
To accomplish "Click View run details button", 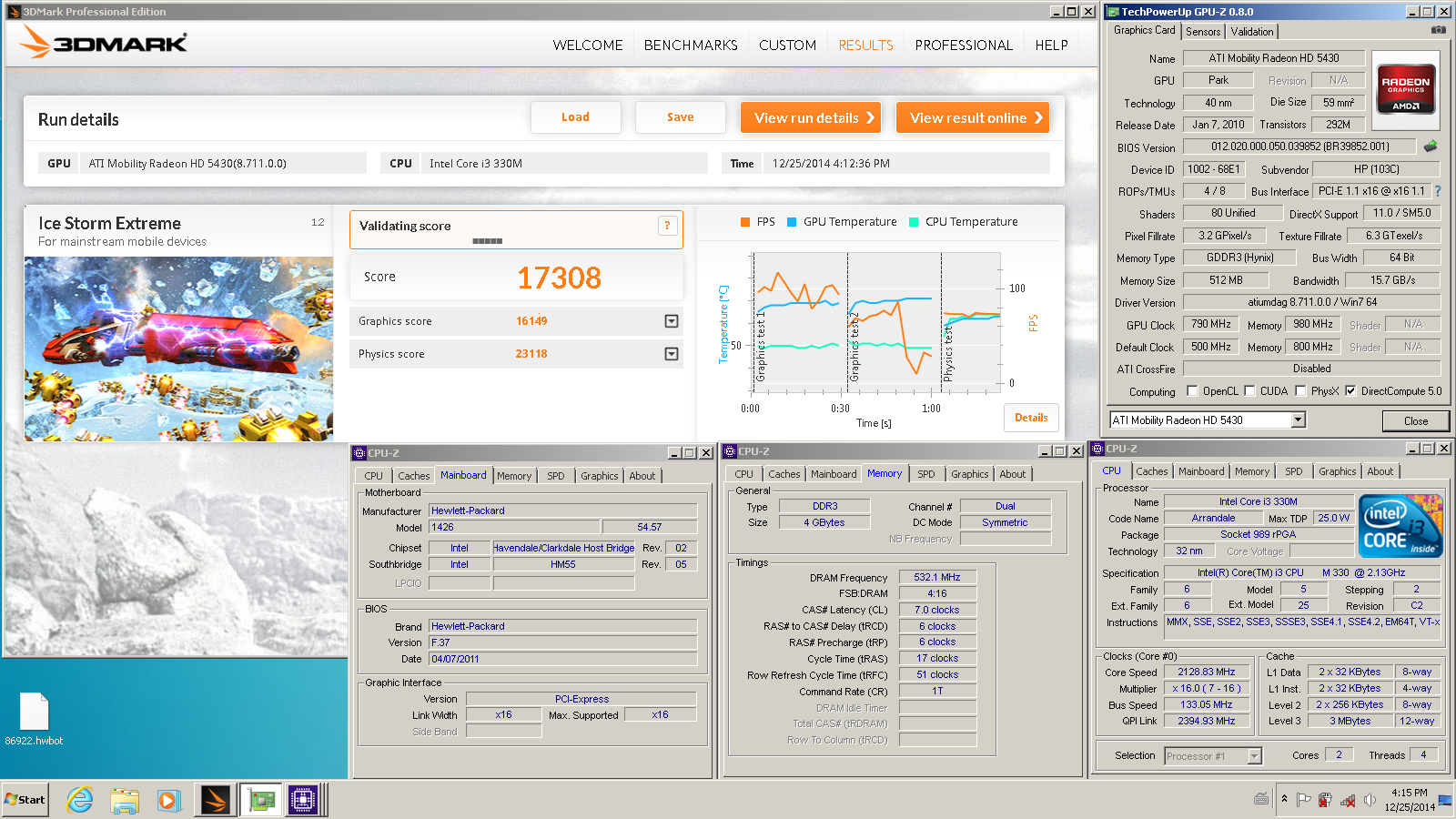I will click(811, 117).
